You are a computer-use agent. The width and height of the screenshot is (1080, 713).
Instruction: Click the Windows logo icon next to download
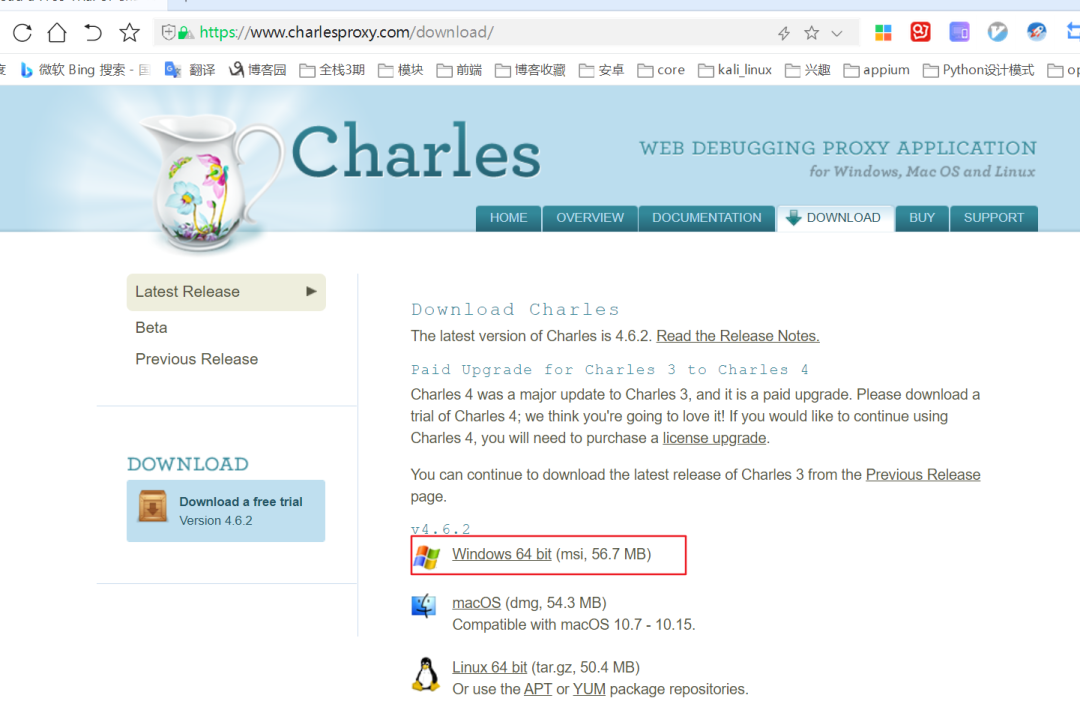tap(427, 557)
